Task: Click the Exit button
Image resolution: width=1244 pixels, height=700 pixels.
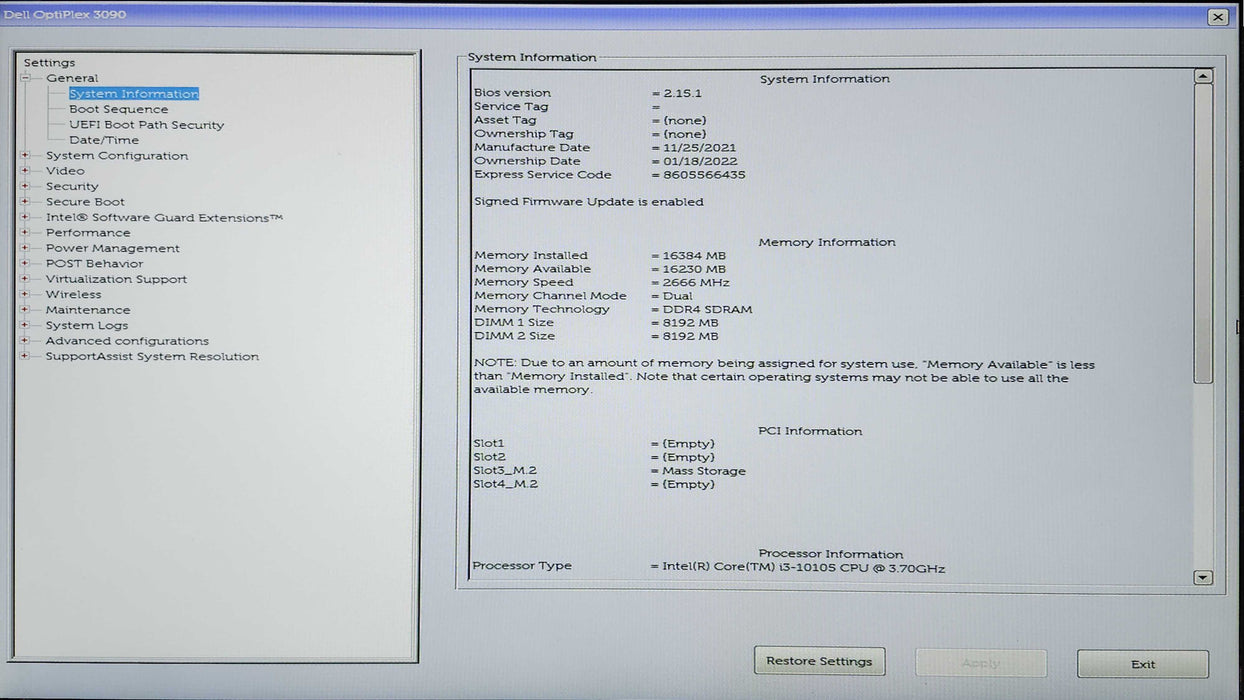Action: click(x=1143, y=664)
